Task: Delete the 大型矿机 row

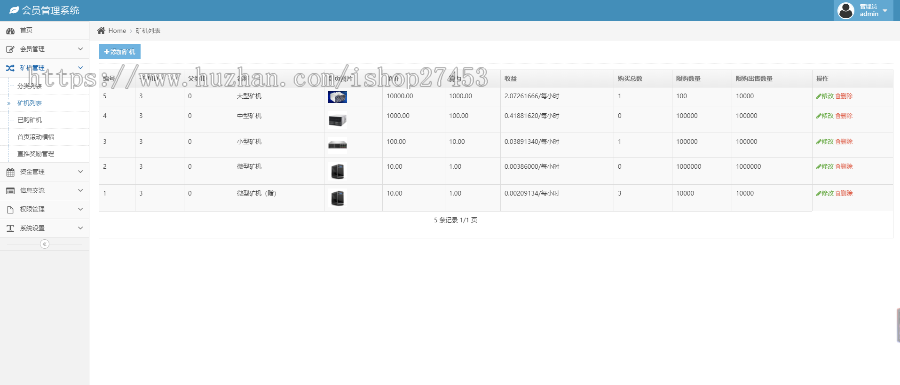Action: (844, 96)
